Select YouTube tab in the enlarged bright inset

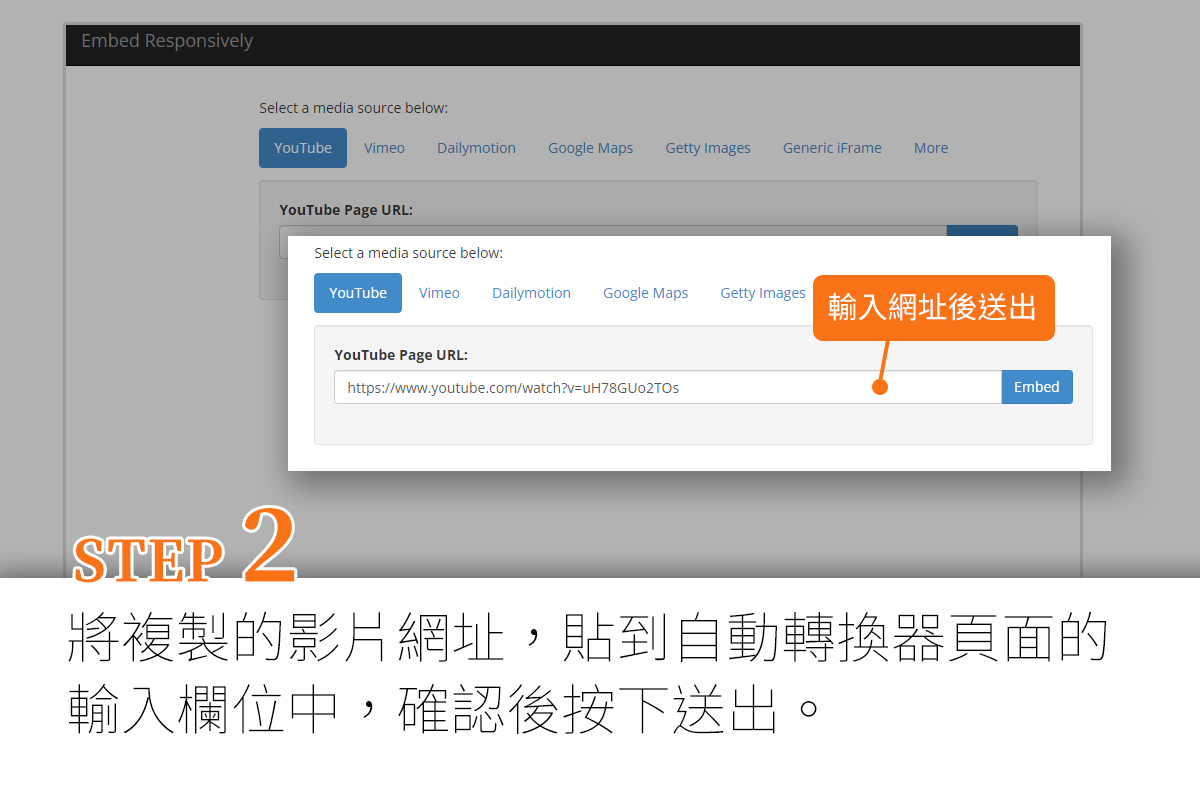[x=358, y=293]
